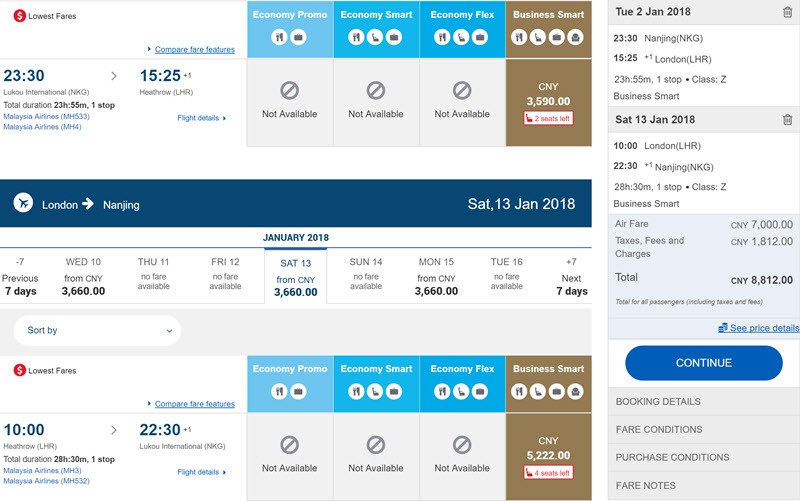Open the See price details link

pos(764,328)
